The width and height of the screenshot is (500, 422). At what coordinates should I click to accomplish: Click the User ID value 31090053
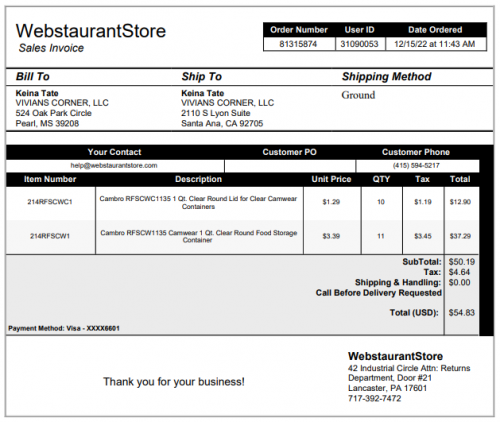pos(359,44)
